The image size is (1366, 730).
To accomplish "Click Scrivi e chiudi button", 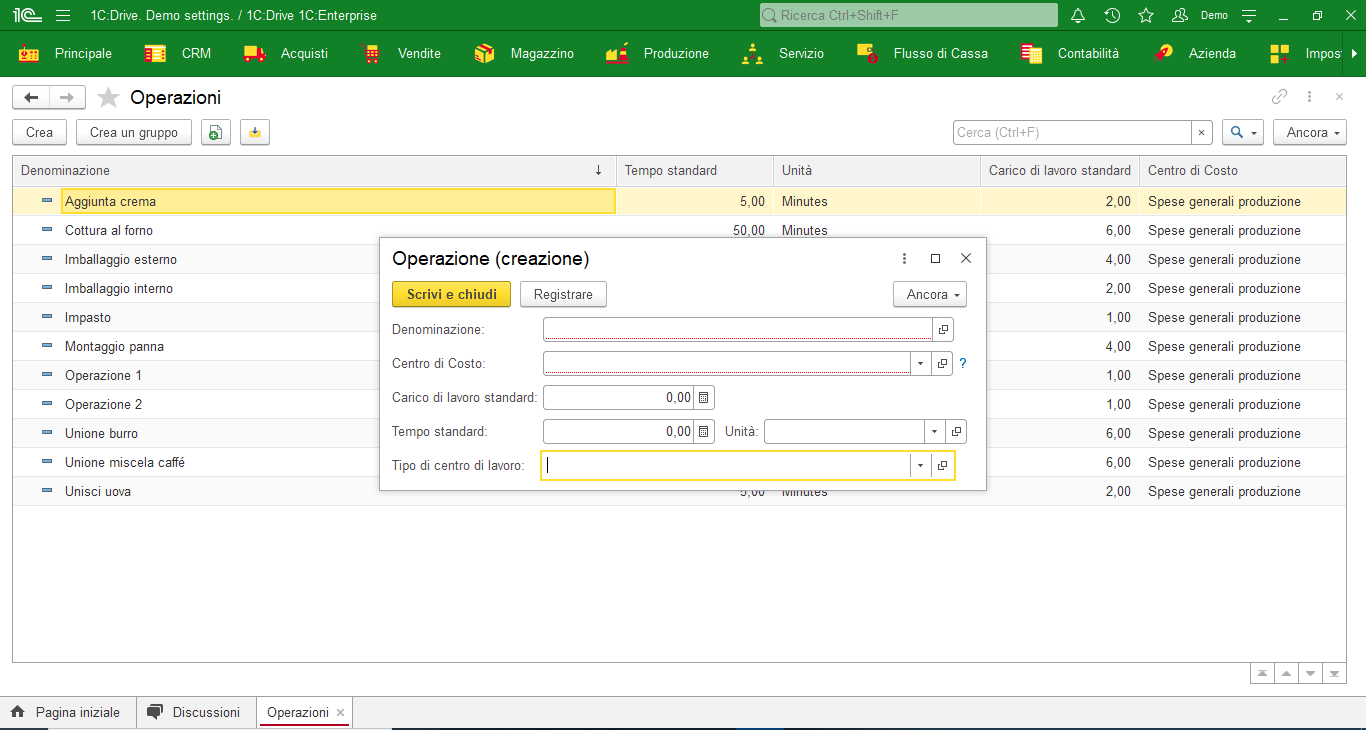I will (452, 294).
